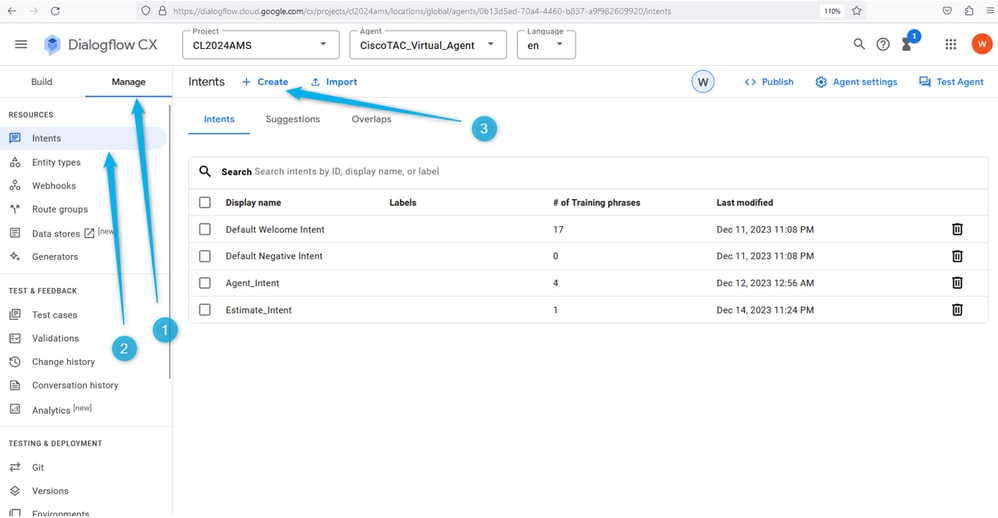Delete the Default Welcome Intent row
This screenshot has height=518, width=998.
pyautogui.click(x=957, y=229)
